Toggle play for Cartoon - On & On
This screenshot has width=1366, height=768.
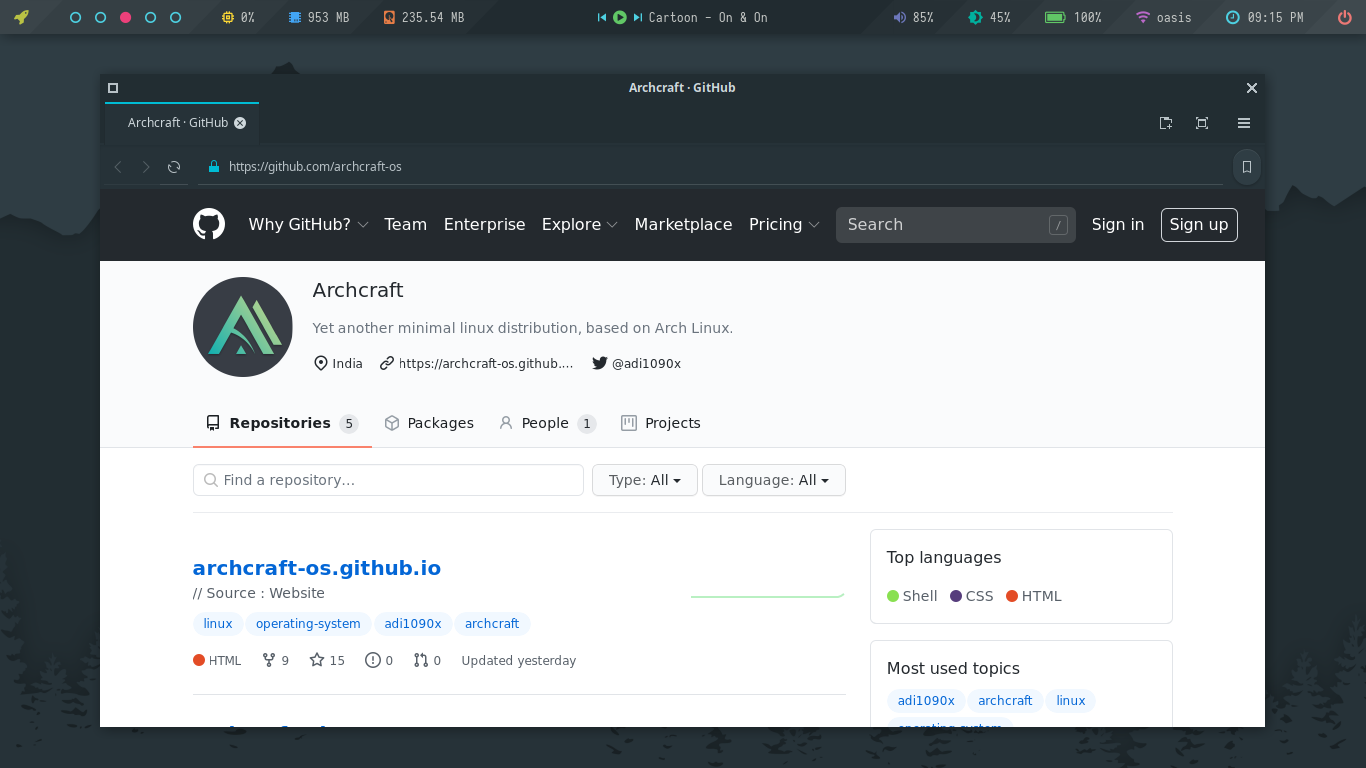(620, 17)
